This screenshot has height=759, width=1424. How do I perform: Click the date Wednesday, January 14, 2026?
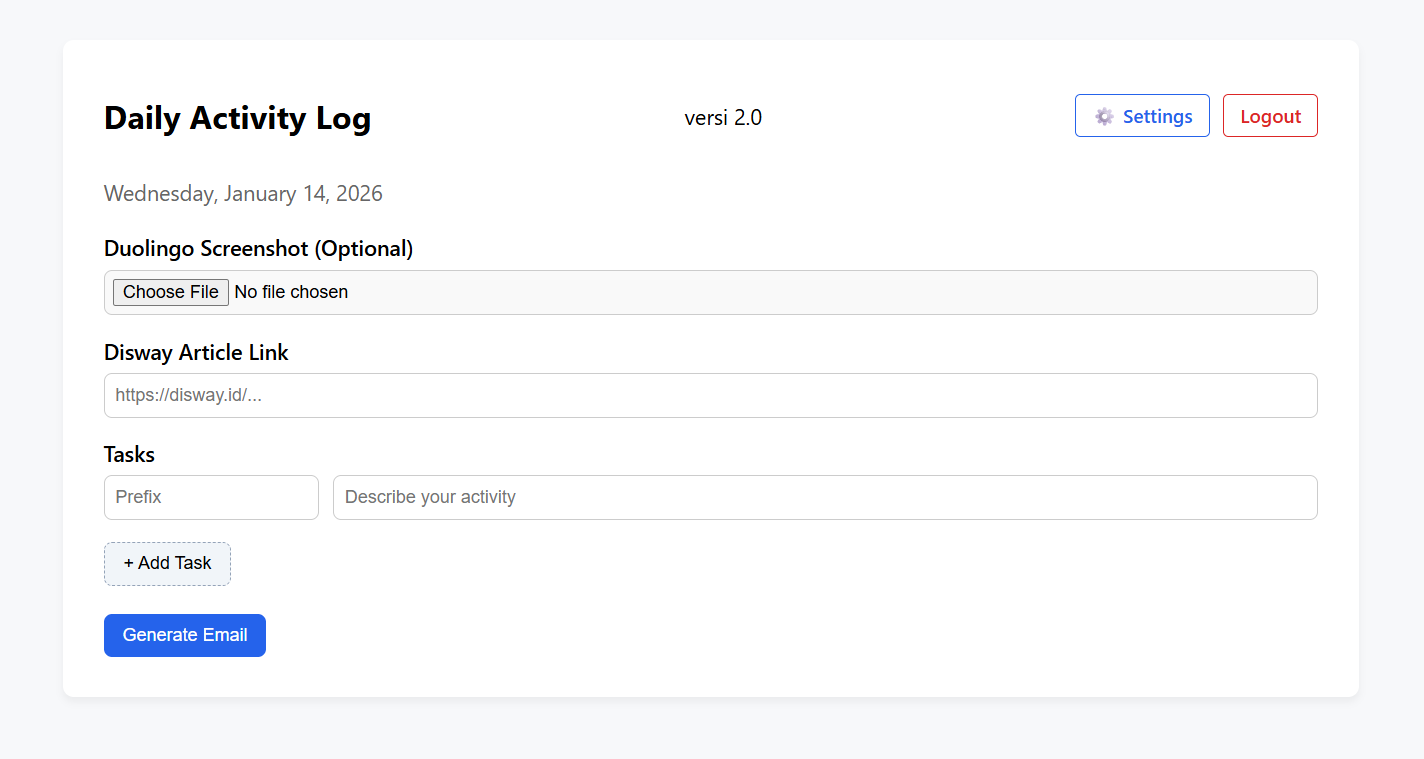point(243,194)
